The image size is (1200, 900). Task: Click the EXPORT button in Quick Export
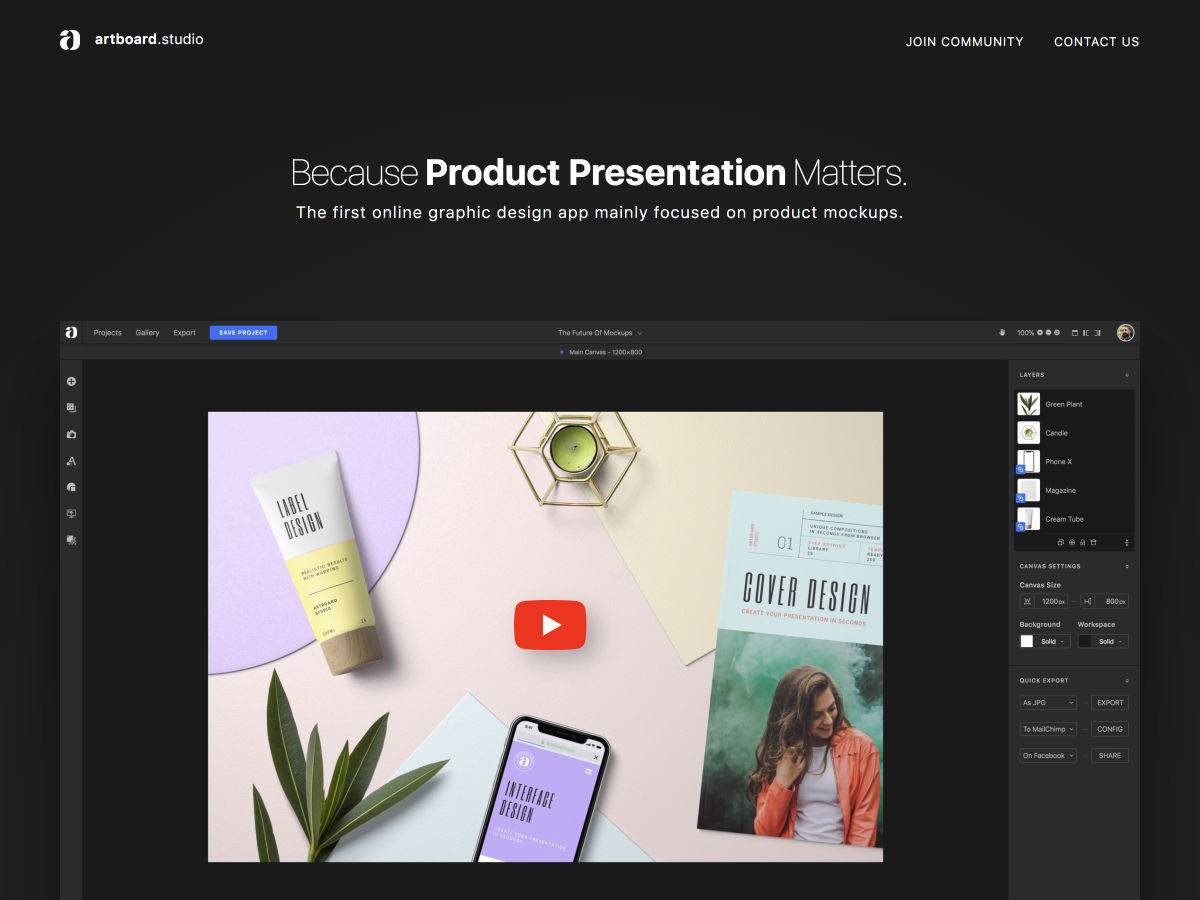tap(1110, 702)
